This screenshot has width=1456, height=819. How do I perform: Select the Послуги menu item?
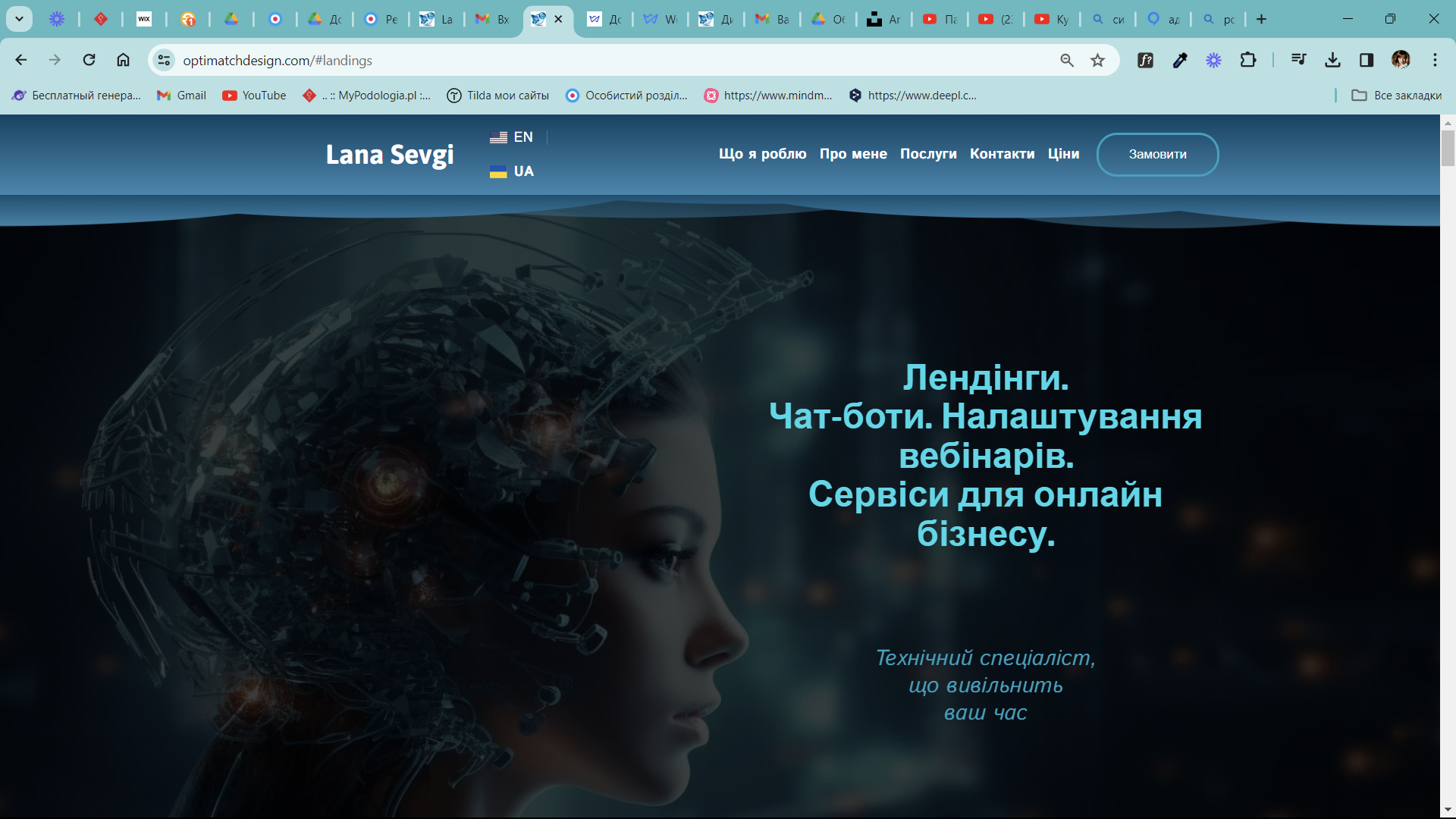click(x=928, y=154)
